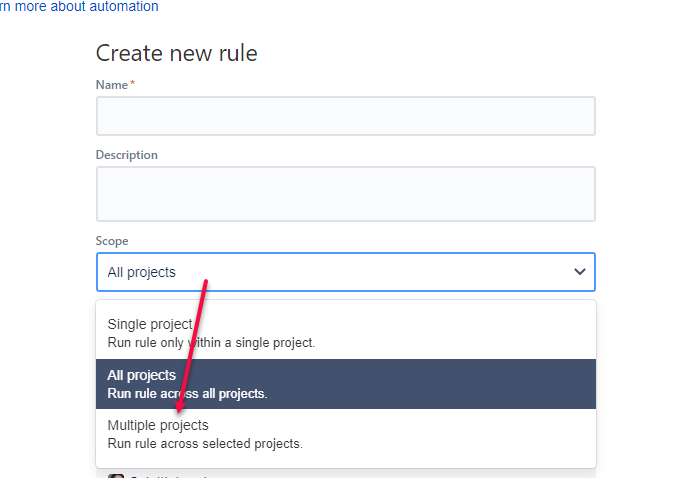Click the chevron arrow in Scope field

pos(580,272)
